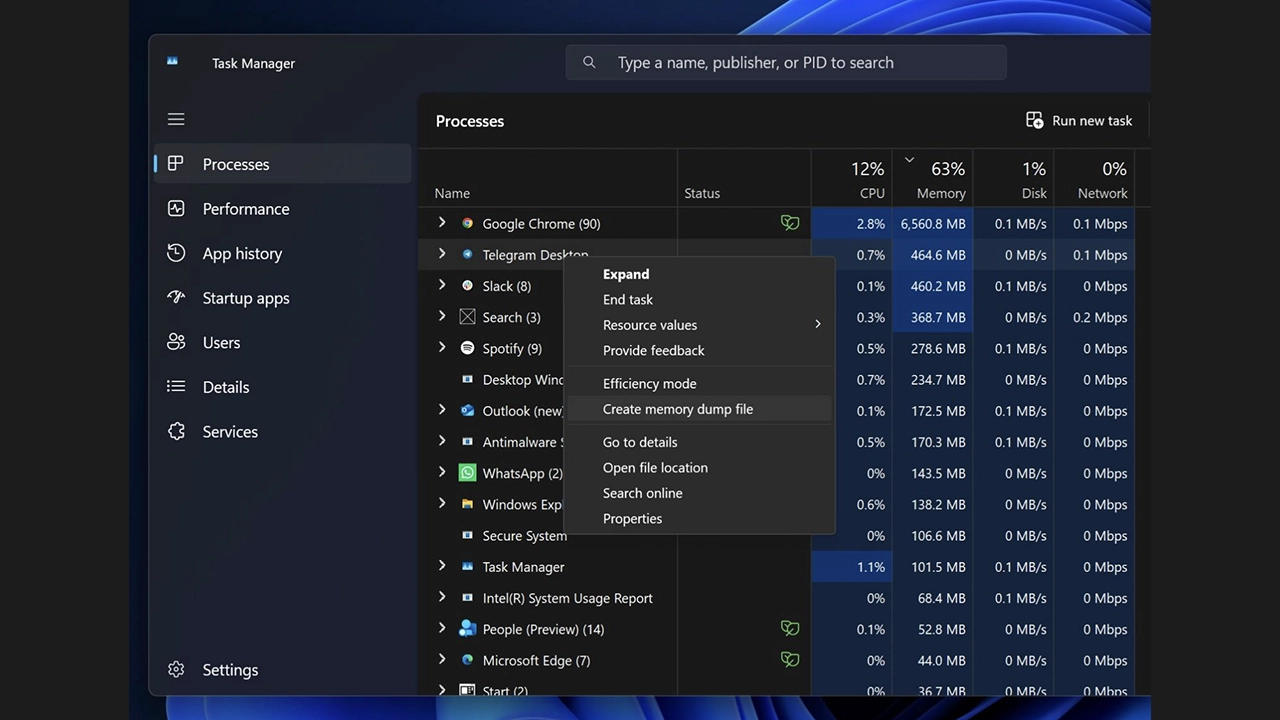Viewport: 1280px width, 720px height.
Task: Click the Outlook (new) process icon
Action: pos(467,410)
